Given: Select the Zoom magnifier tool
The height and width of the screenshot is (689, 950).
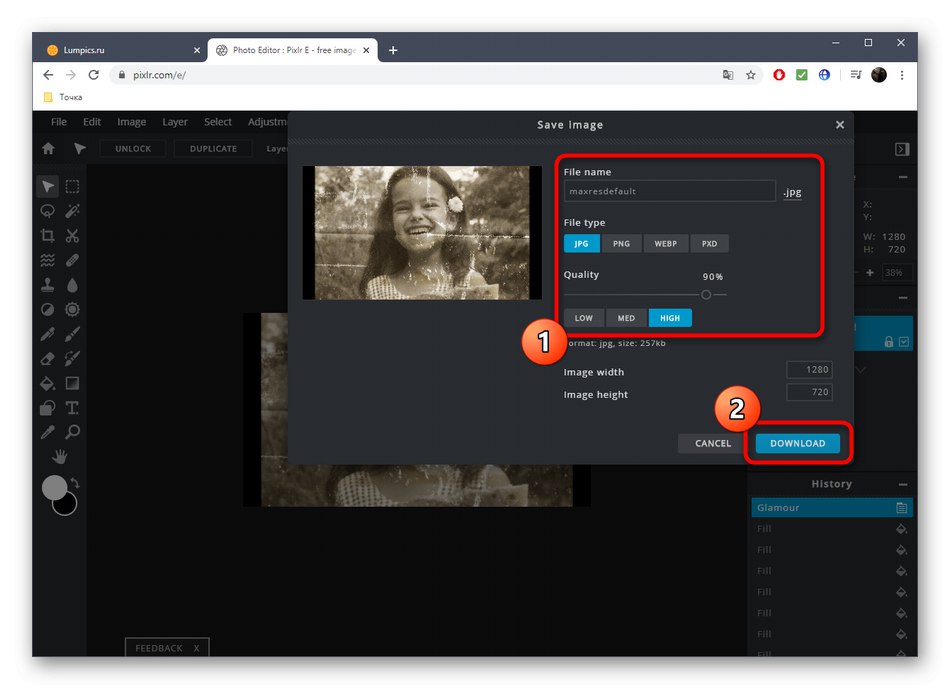Looking at the screenshot, I should (x=72, y=431).
